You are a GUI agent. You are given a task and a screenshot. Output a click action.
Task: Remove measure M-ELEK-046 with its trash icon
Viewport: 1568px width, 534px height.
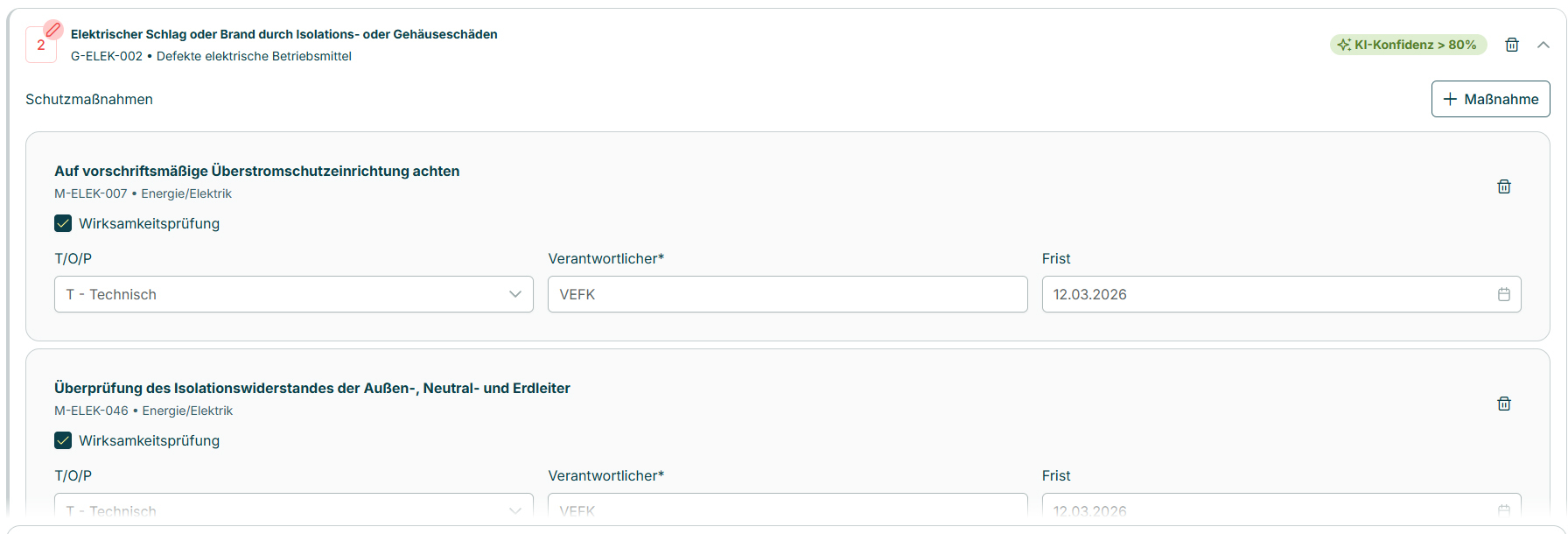[1504, 404]
